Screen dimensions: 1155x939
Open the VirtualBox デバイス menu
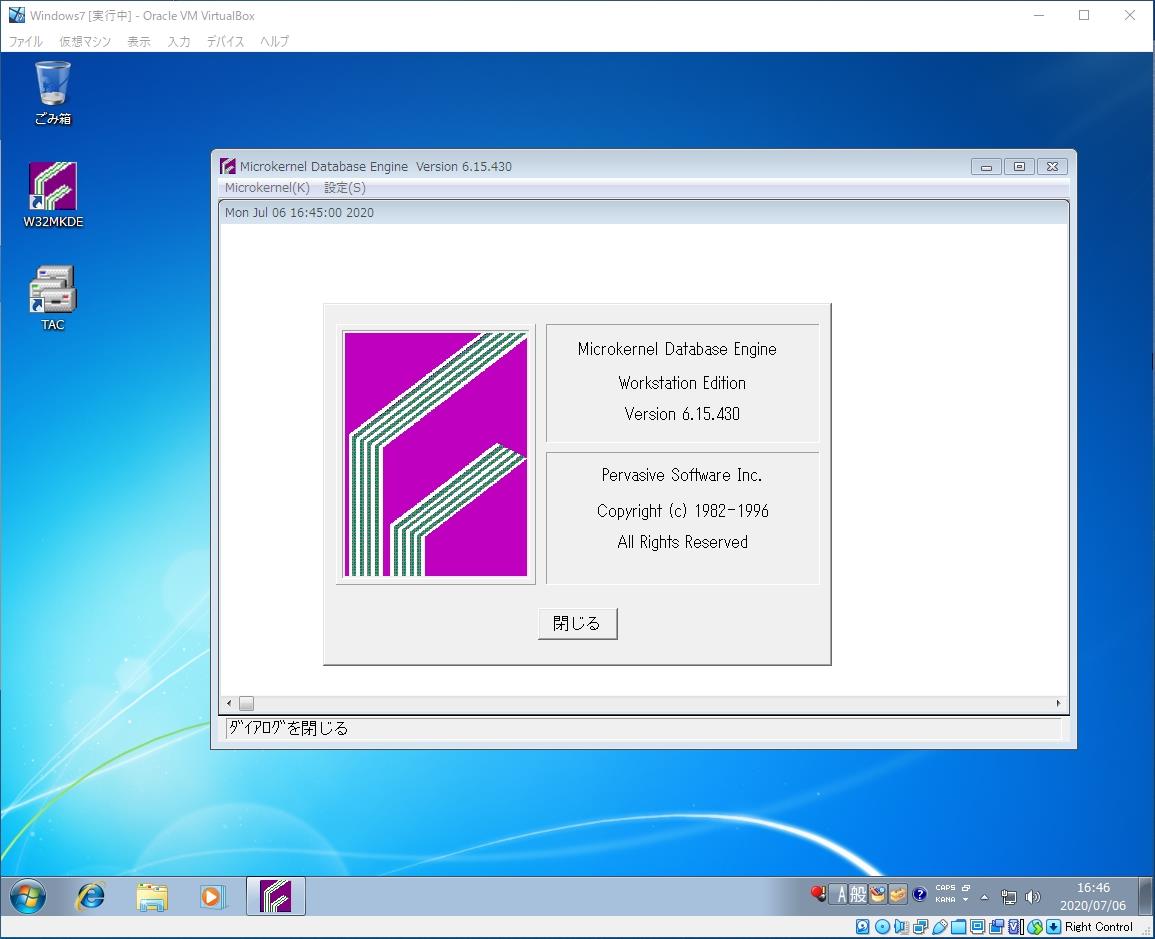point(225,41)
